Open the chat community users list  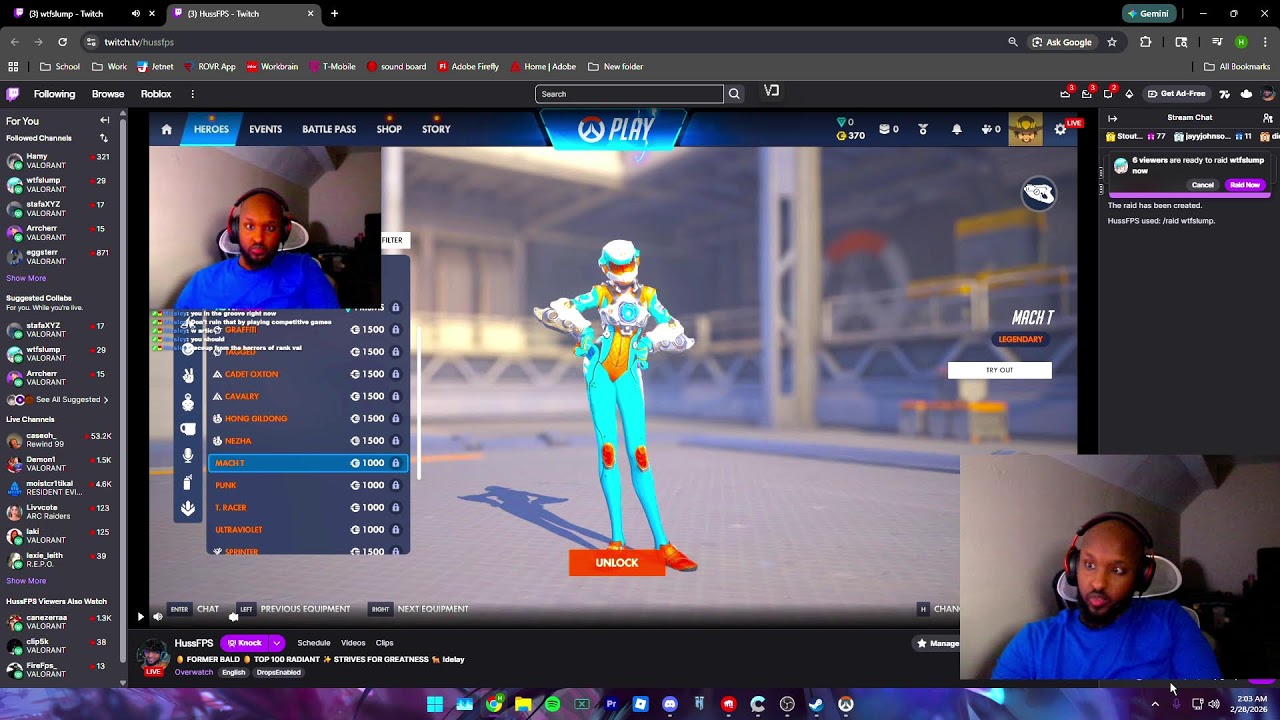pyautogui.click(x=1268, y=118)
